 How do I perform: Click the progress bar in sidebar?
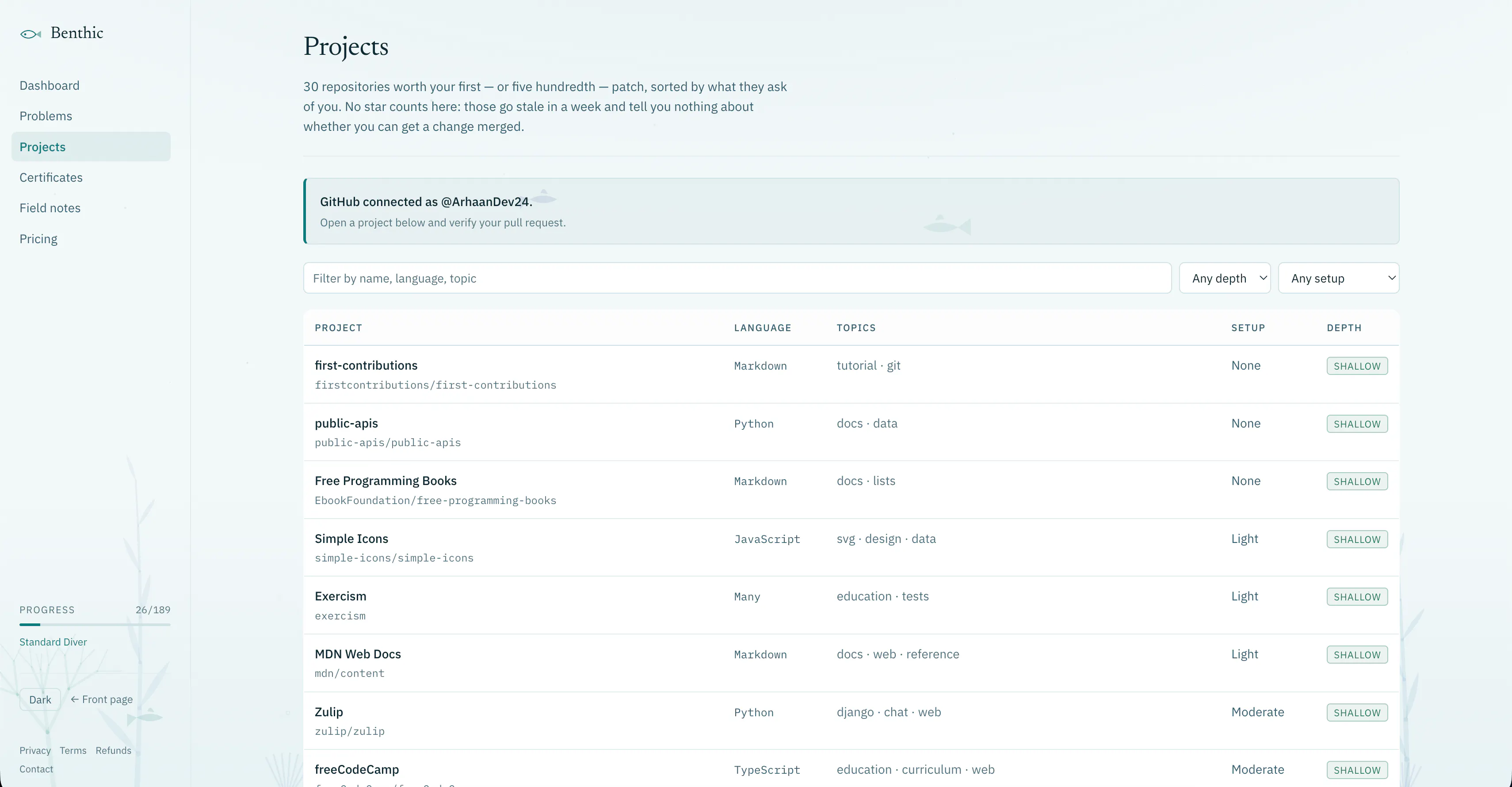click(95, 624)
